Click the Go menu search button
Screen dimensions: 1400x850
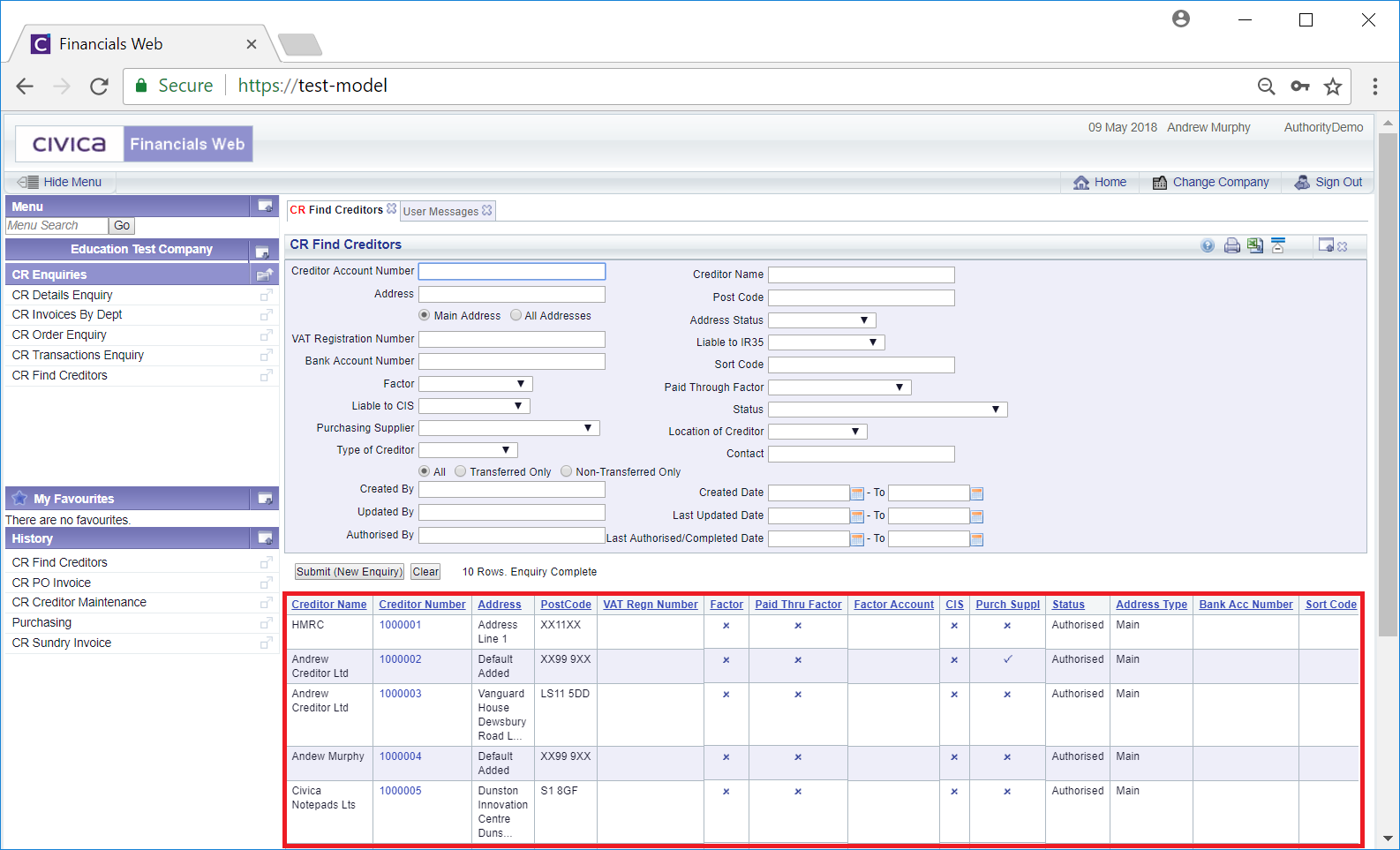[x=122, y=226]
